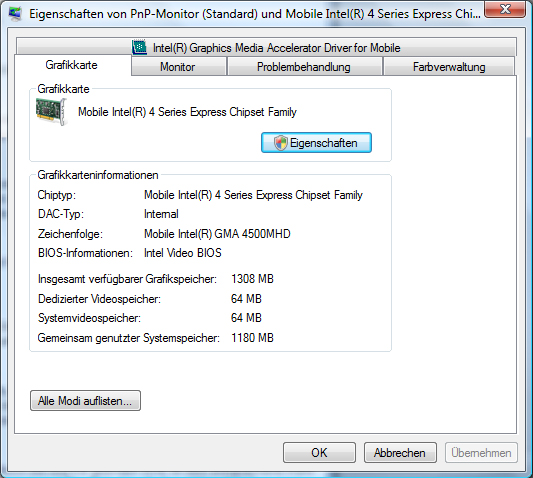533x478 pixels.
Task: Open the Problembehandlung tab
Action: click(x=304, y=66)
